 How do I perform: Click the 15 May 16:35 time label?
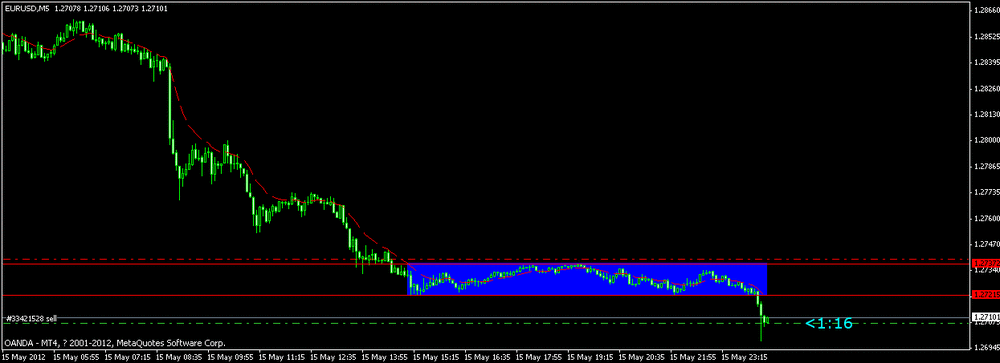(x=487, y=358)
